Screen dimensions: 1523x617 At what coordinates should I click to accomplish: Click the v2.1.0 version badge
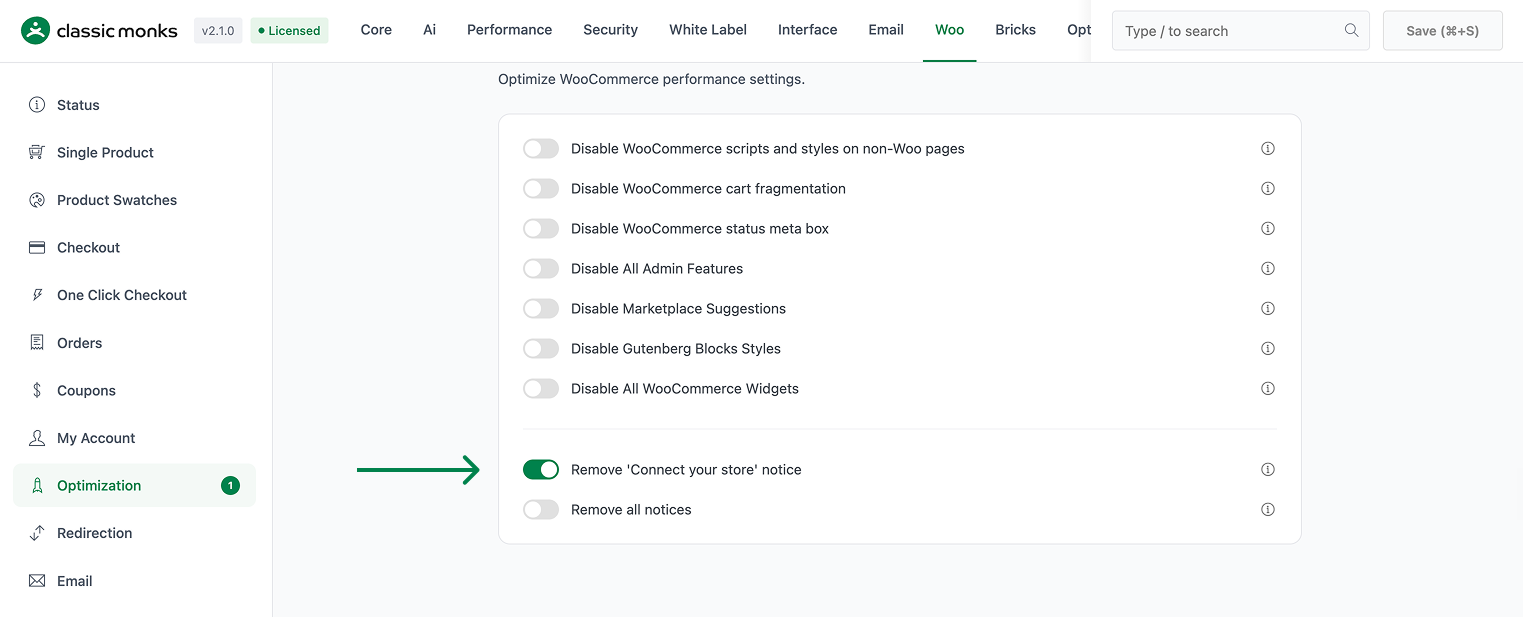(218, 30)
